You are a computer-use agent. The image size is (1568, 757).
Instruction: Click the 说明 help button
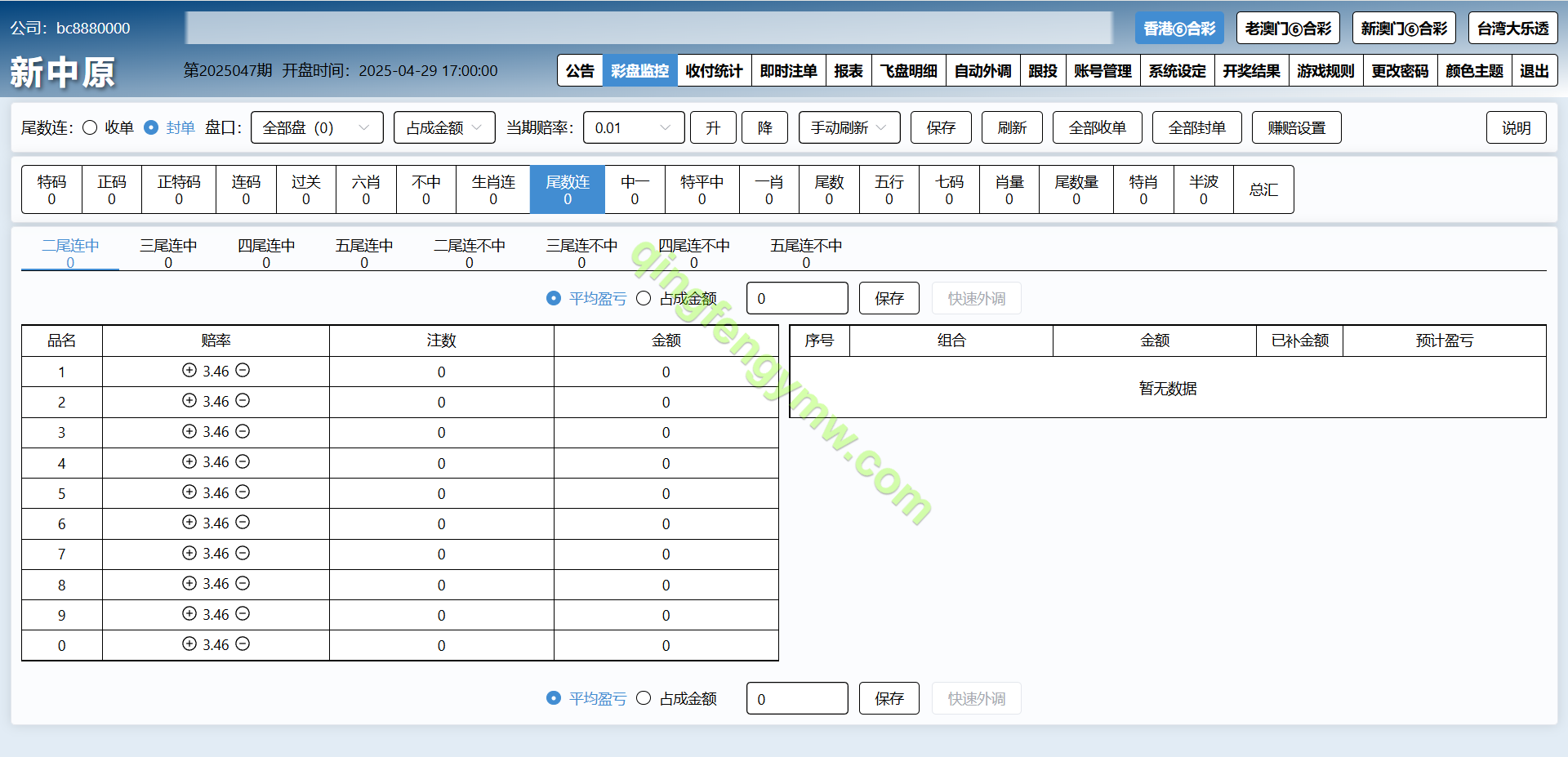tap(1517, 127)
